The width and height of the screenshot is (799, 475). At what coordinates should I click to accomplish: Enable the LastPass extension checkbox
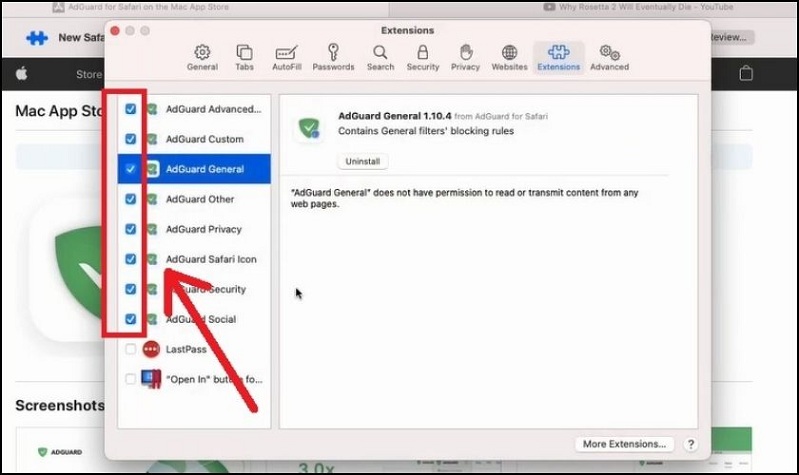[x=131, y=349]
